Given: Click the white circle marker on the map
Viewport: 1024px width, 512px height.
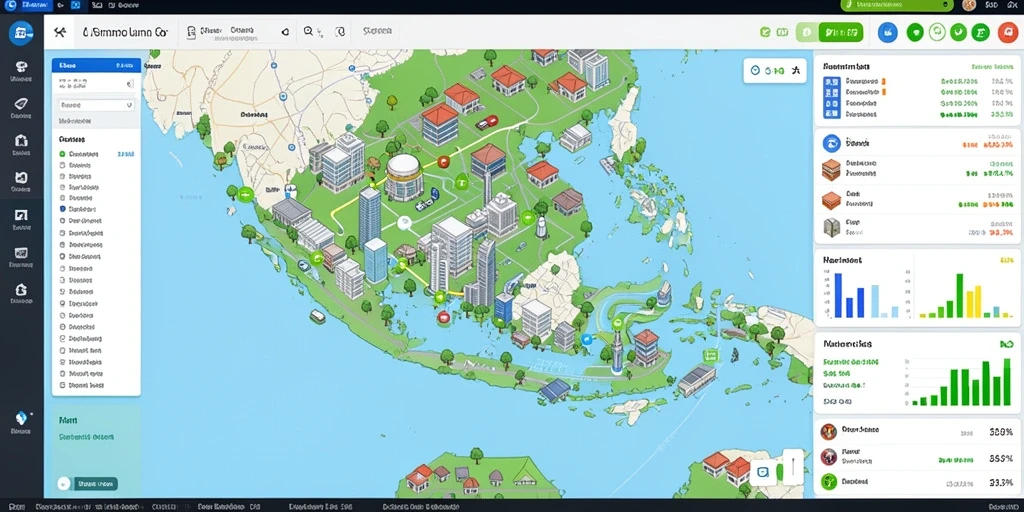Looking at the screenshot, I should click(x=404, y=223).
